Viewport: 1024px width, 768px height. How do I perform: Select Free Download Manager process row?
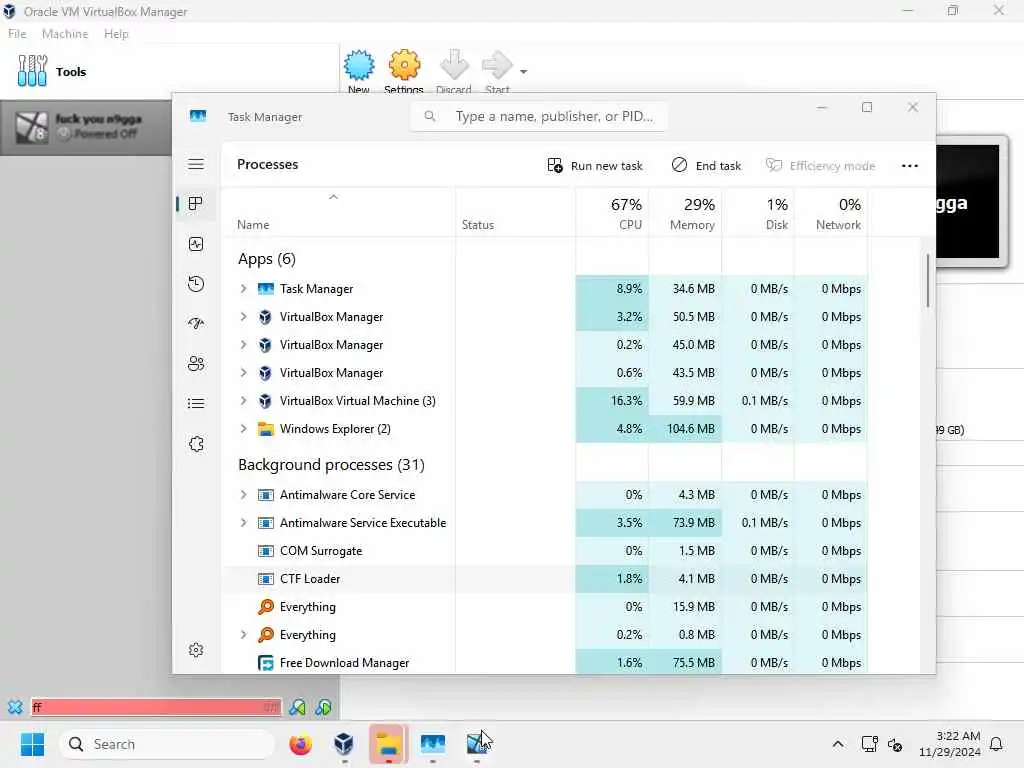click(545, 663)
